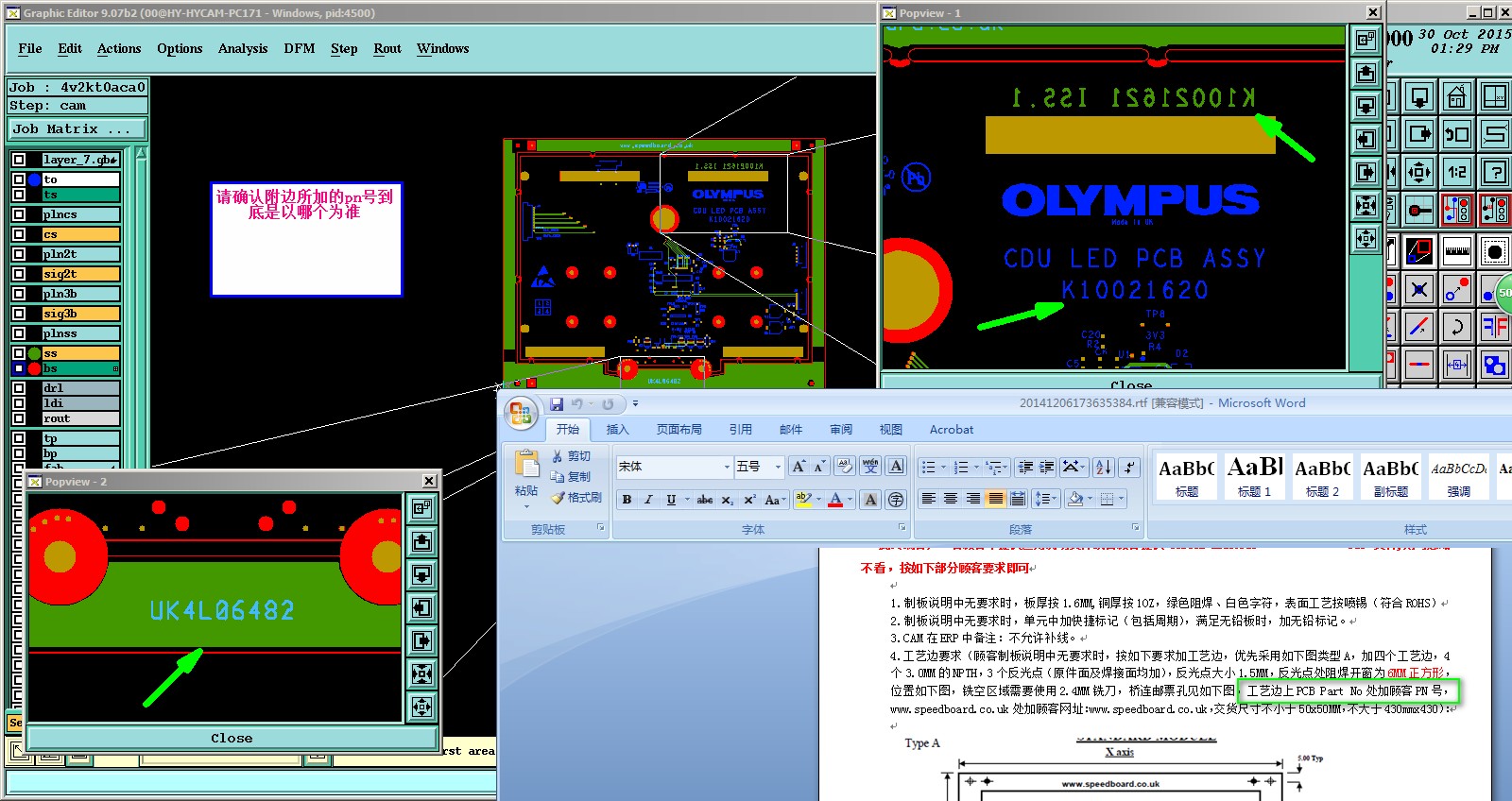The height and width of the screenshot is (801, 1512).
Task: Switch to 插入 tab in Word
Action: 617,429
